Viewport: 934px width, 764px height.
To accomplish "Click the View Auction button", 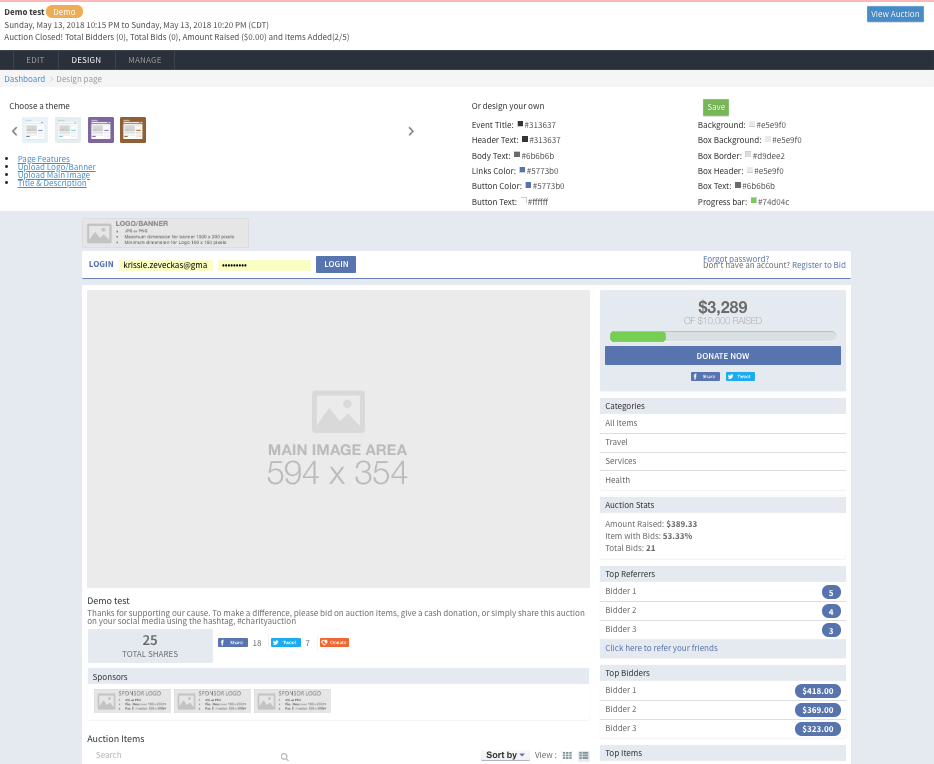I will pyautogui.click(x=895, y=14).
